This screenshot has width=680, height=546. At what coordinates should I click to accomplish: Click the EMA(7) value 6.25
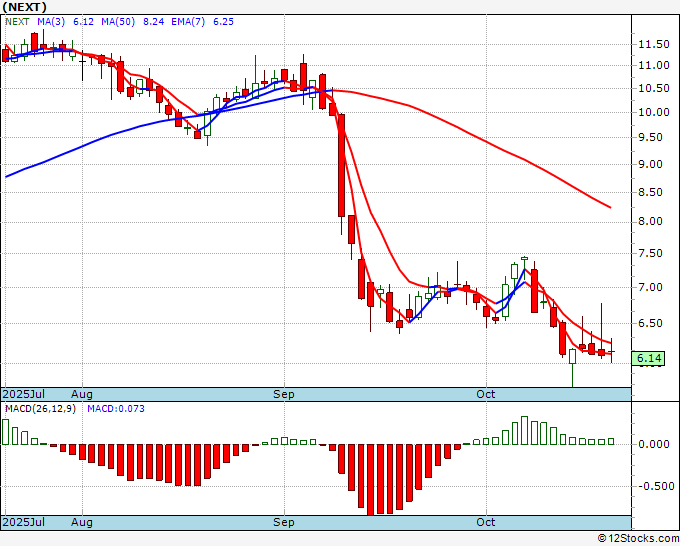click(223, 22)
